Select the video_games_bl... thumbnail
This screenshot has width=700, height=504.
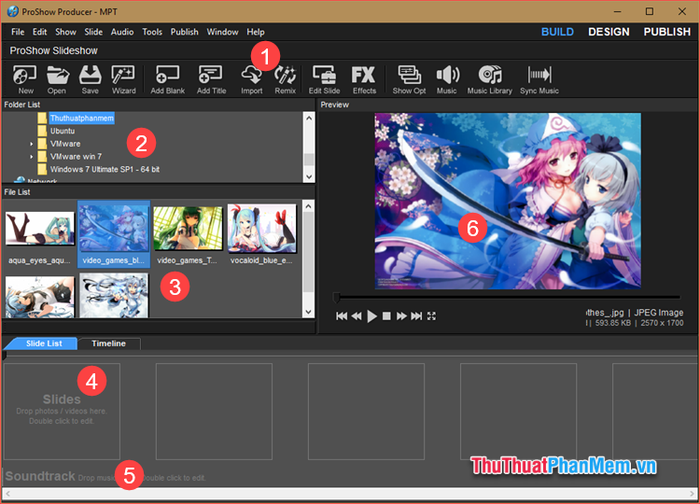tap(114, 234)
